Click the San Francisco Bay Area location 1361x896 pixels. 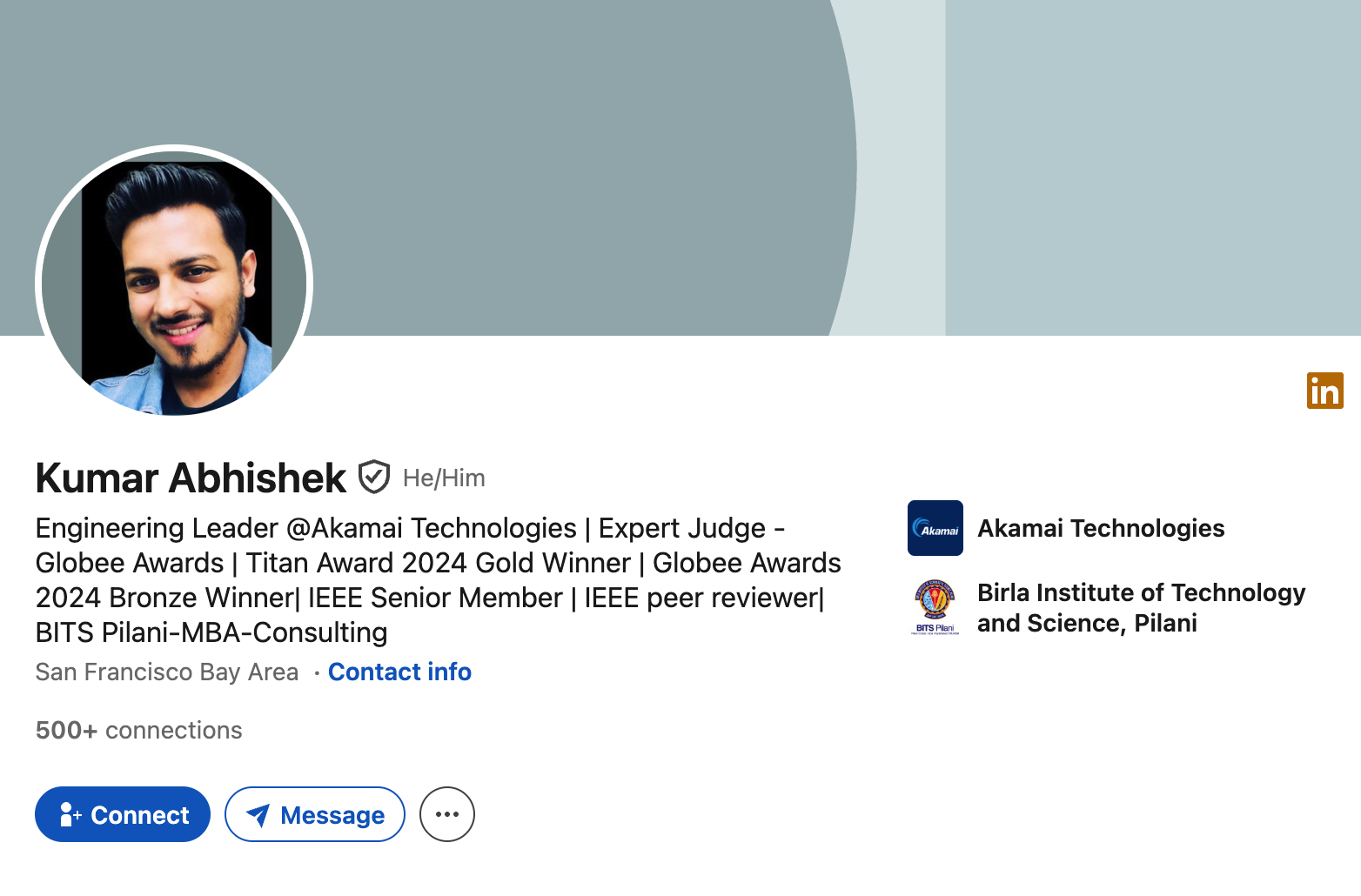click(x=167, y=672)
